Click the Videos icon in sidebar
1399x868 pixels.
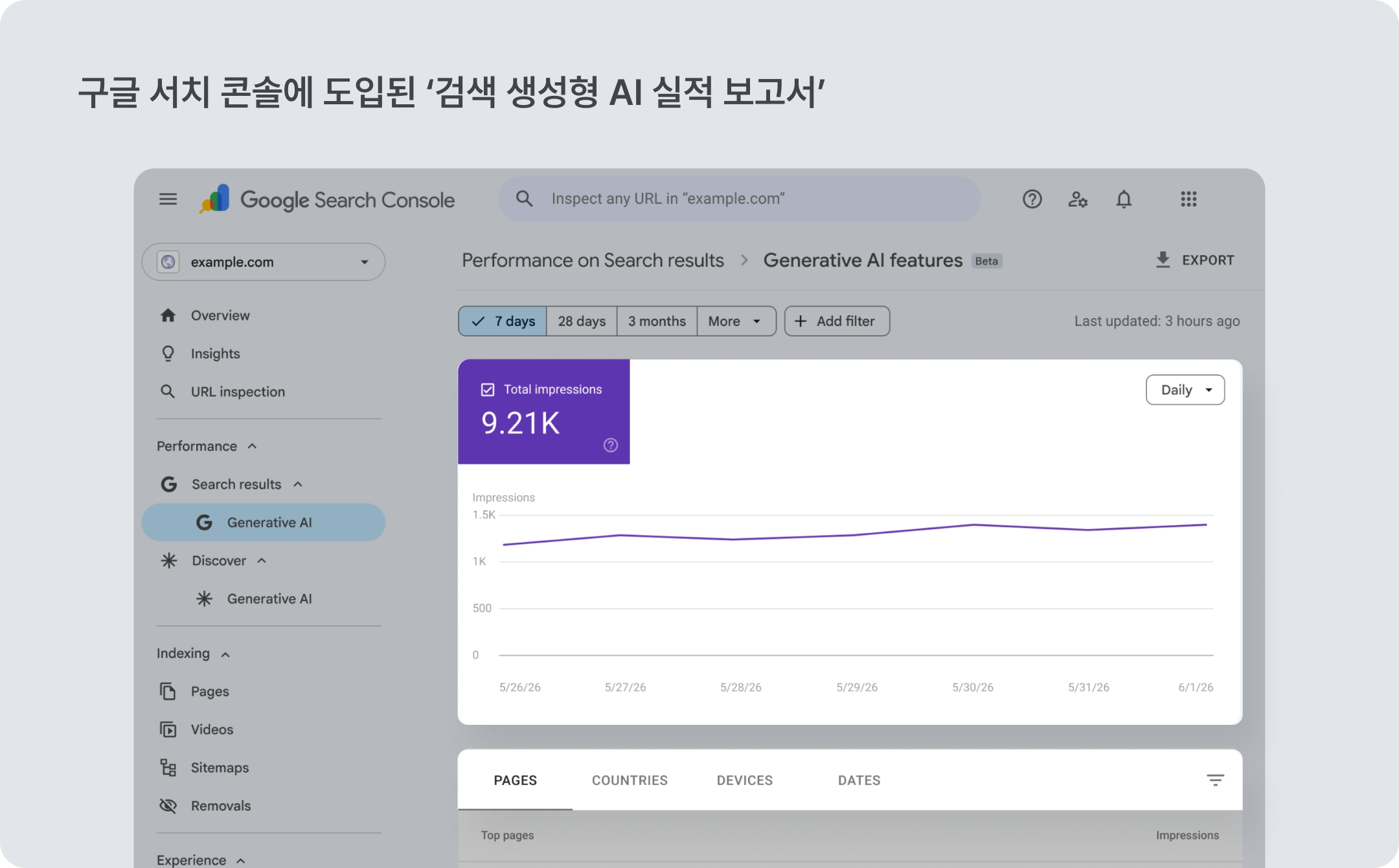point(168,729)
